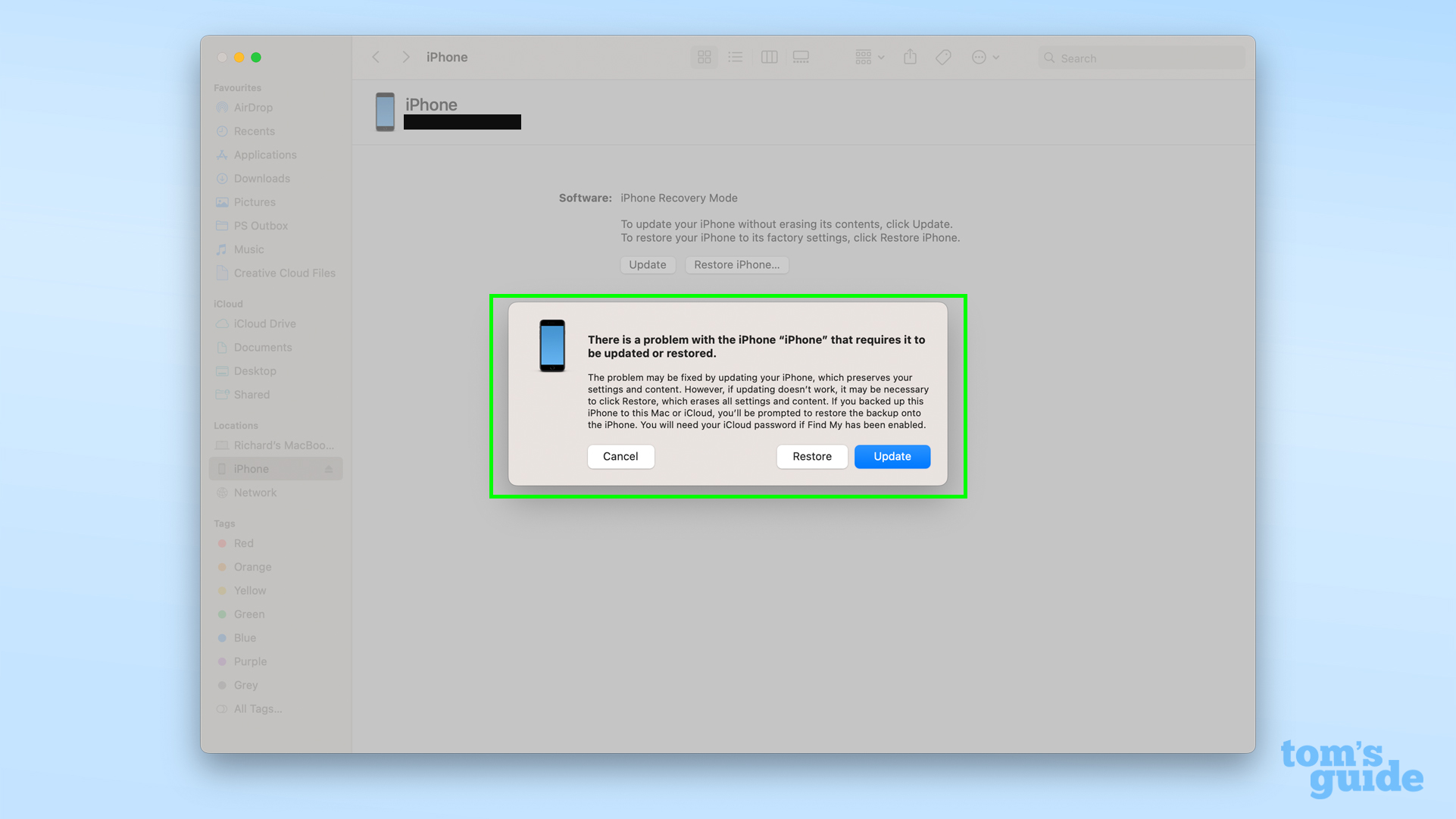Image resolution: width=1456 pixels, height=819 pixels.
Task: Expand the Network location in sidebar
Action: pyautogui.click(x=254, y=492)
